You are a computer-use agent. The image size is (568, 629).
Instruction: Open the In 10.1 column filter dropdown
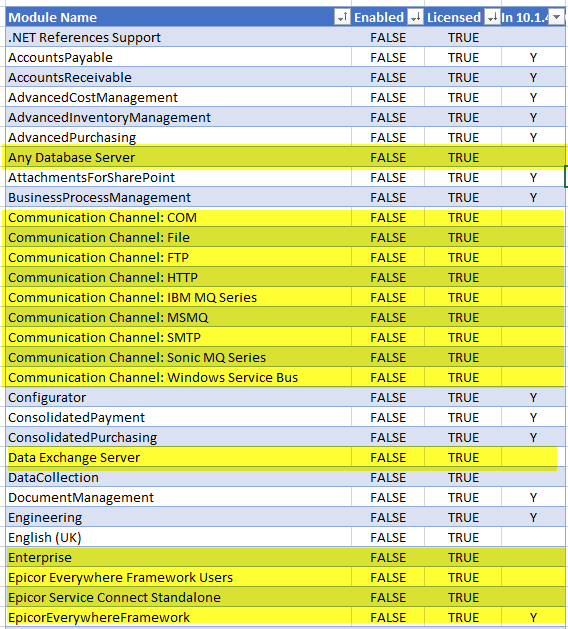pos(556,17)
